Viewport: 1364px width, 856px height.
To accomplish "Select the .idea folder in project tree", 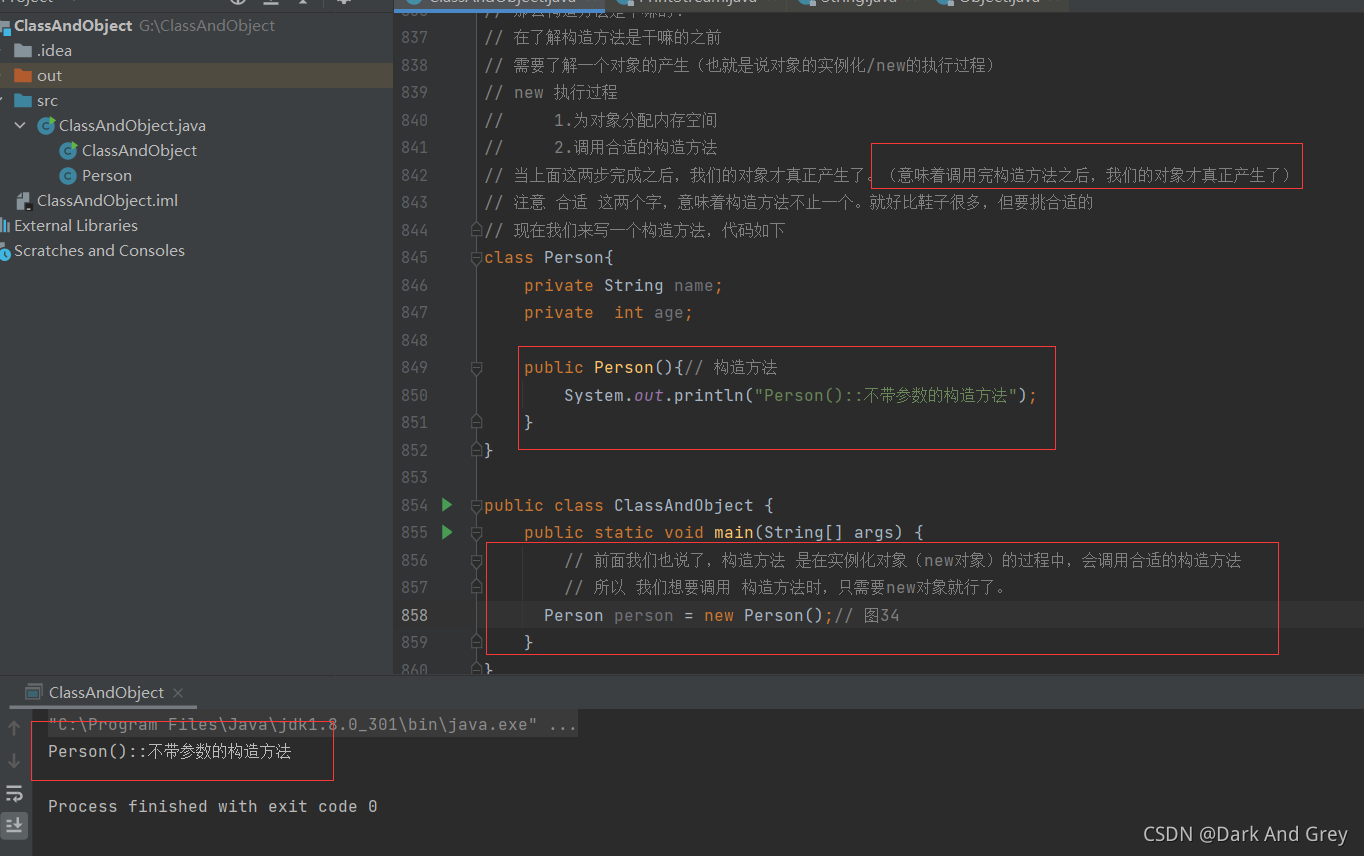I will pyautogui.click(x=54, y=50).
